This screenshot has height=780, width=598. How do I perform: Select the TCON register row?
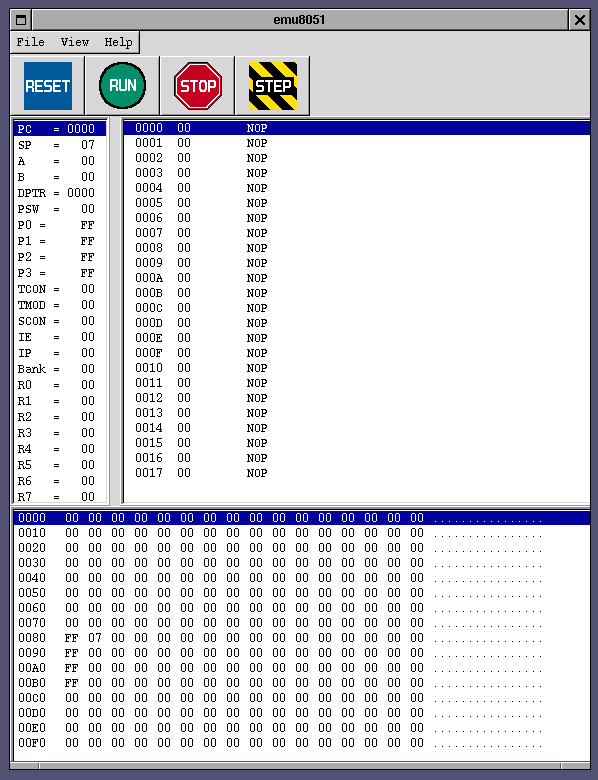click(60, 289)
